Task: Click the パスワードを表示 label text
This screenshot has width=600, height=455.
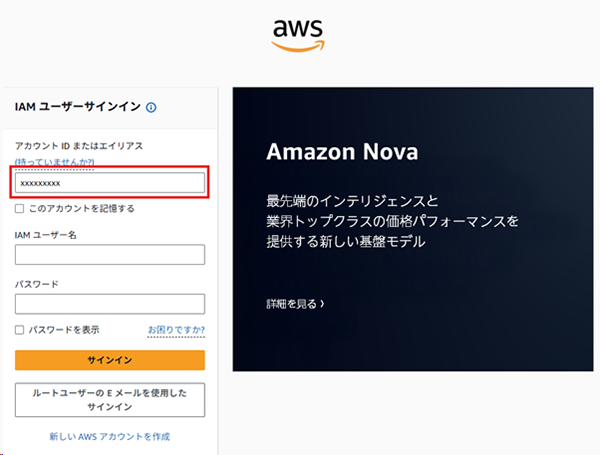Action: tap(64, 330)
